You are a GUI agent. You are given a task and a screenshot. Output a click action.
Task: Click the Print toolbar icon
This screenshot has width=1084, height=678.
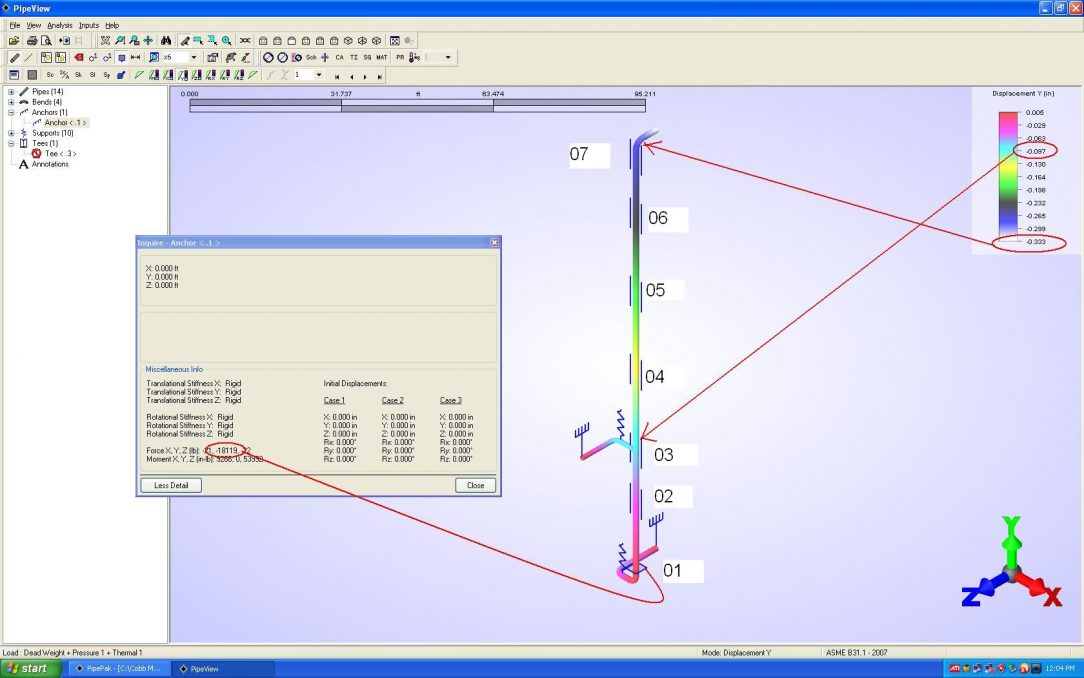32,41
